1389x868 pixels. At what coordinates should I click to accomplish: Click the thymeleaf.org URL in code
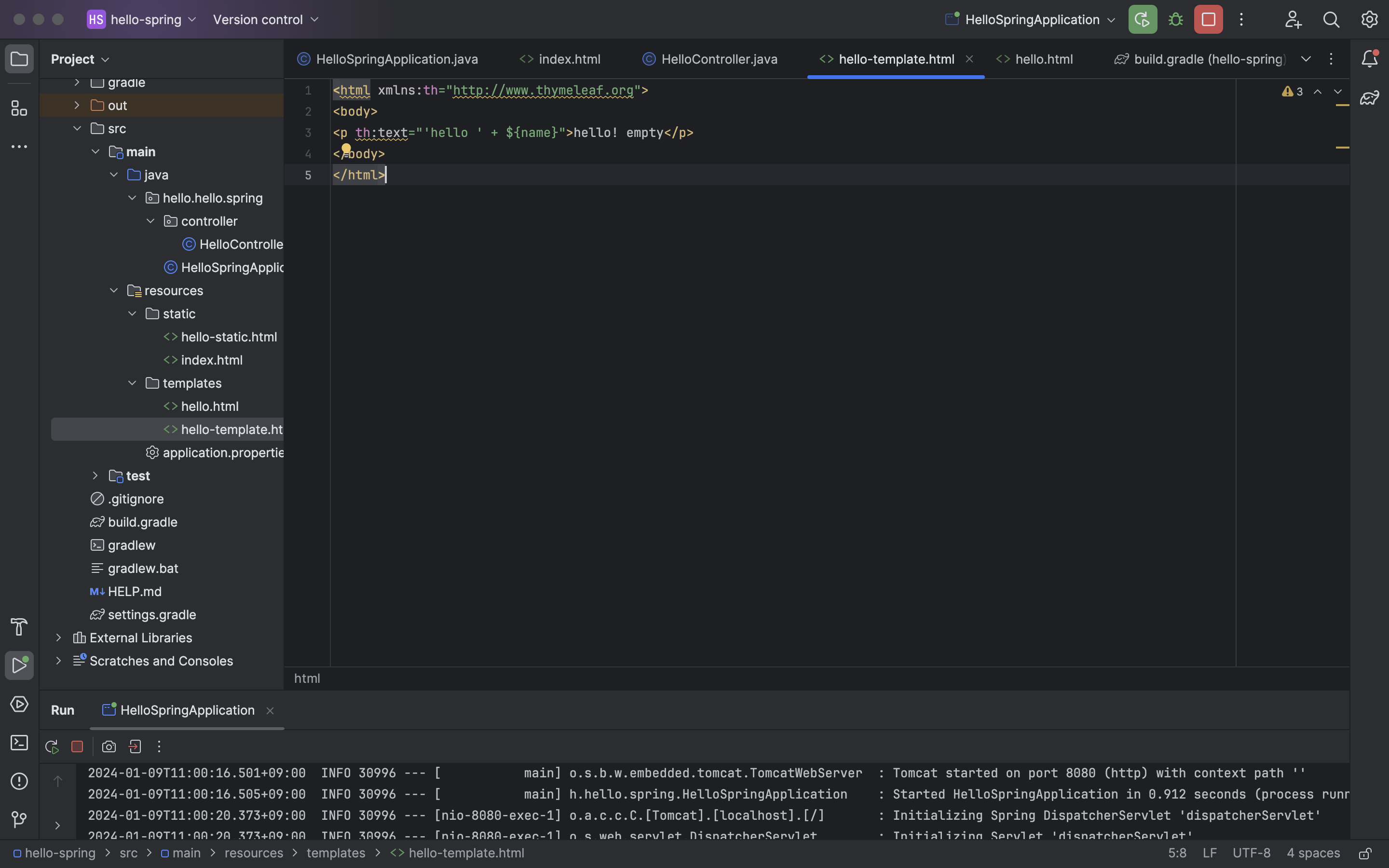(x=543, y=90)
